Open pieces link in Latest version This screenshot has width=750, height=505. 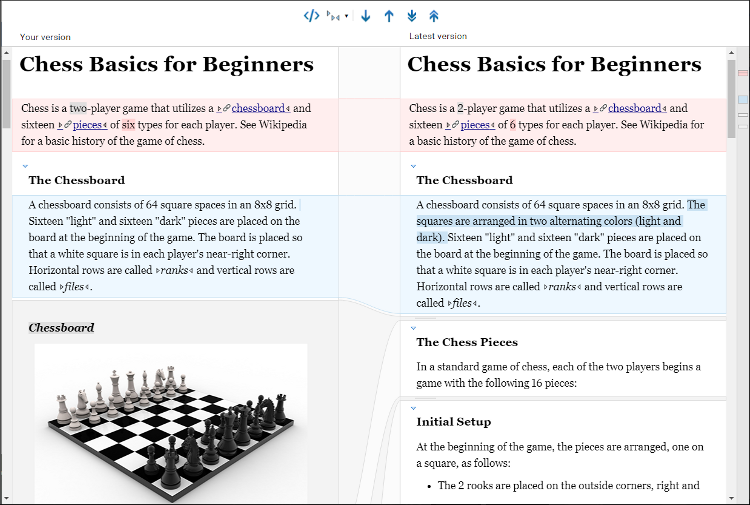(475, 125)
